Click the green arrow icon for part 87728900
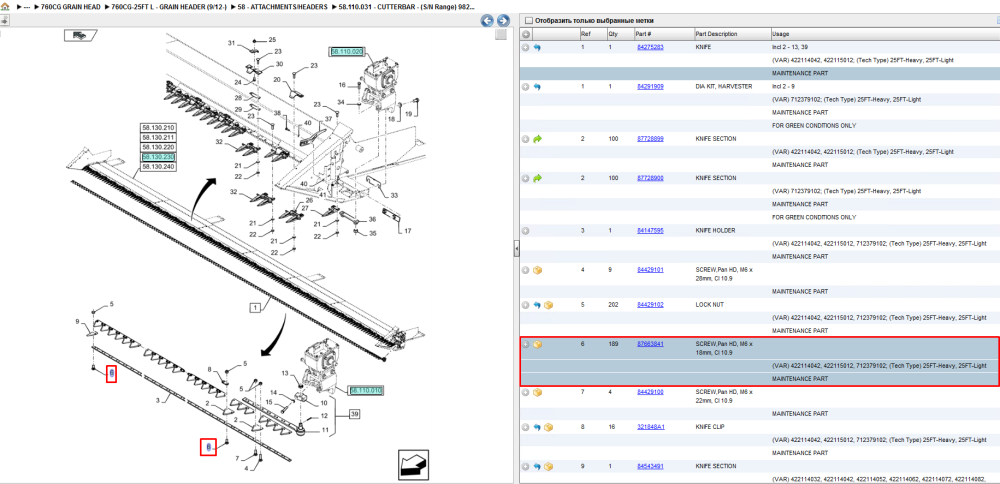The image size is (1000, 484). pos(537,178)
